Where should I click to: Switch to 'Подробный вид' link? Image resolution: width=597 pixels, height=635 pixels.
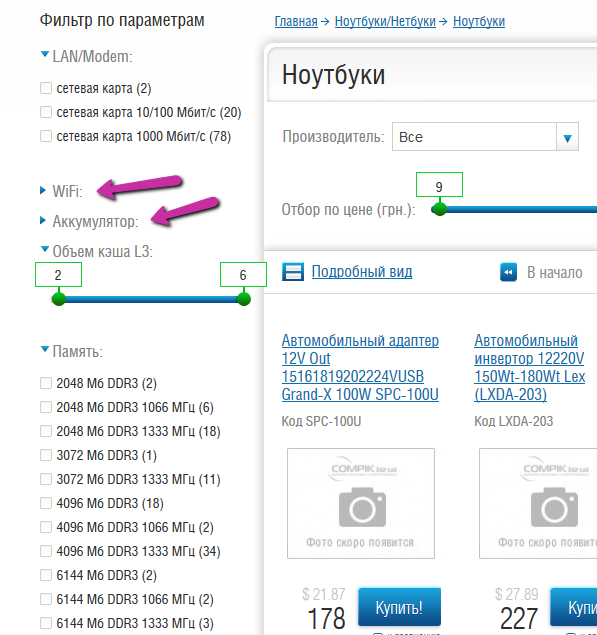362,272
